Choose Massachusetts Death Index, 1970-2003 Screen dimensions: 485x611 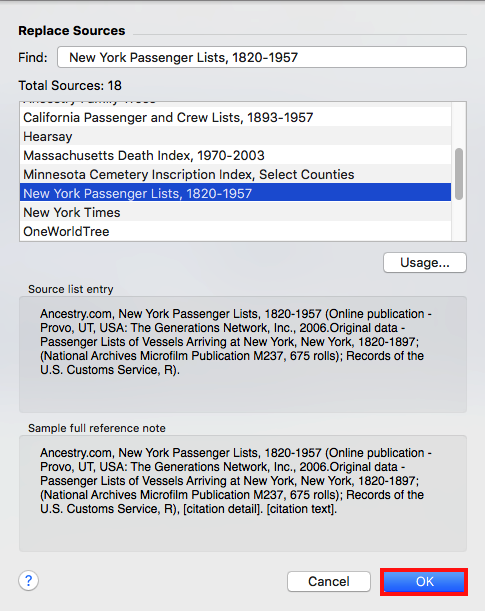point(235,155)
